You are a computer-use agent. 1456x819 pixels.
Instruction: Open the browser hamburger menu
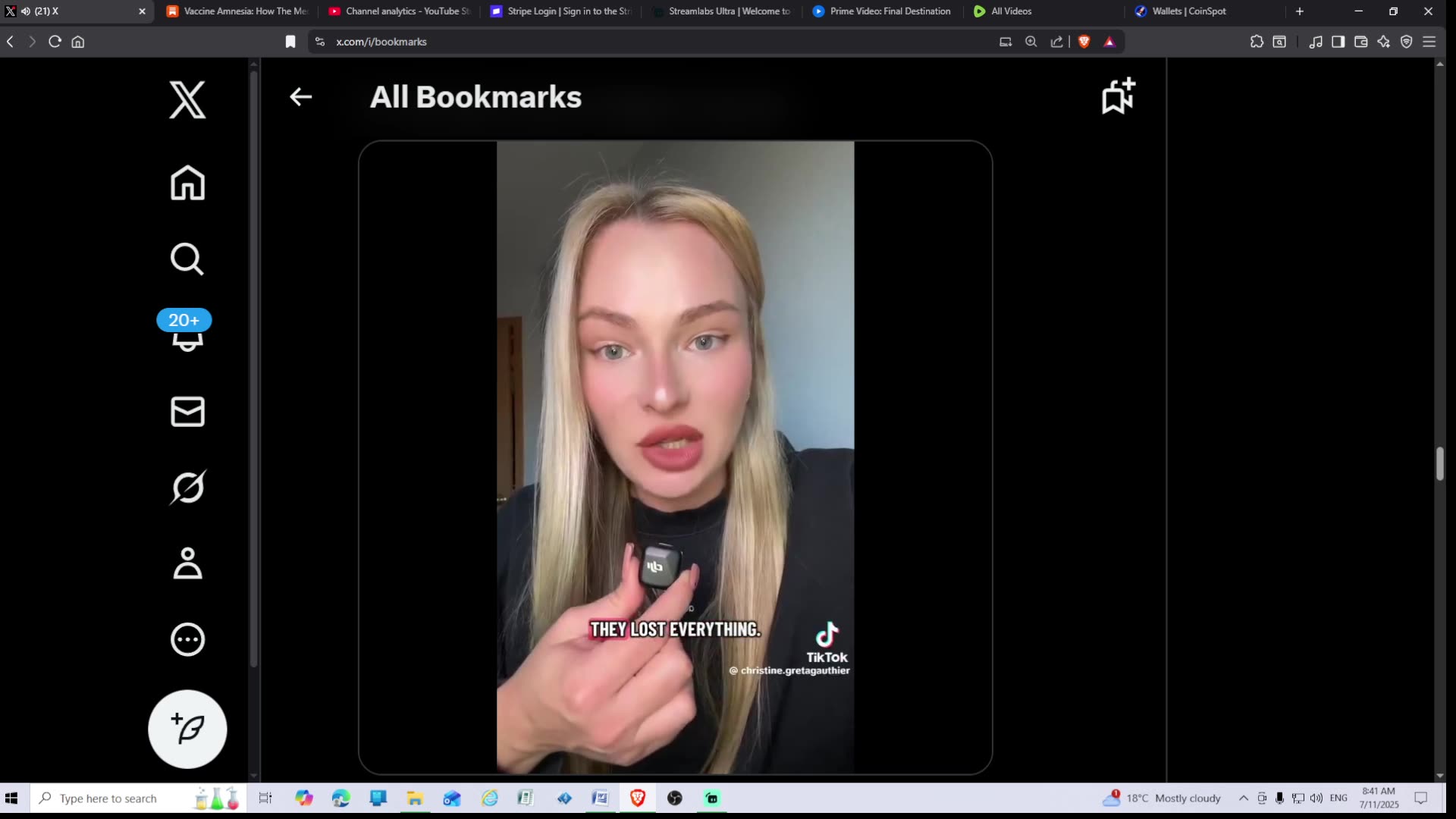pos(1429,42)
